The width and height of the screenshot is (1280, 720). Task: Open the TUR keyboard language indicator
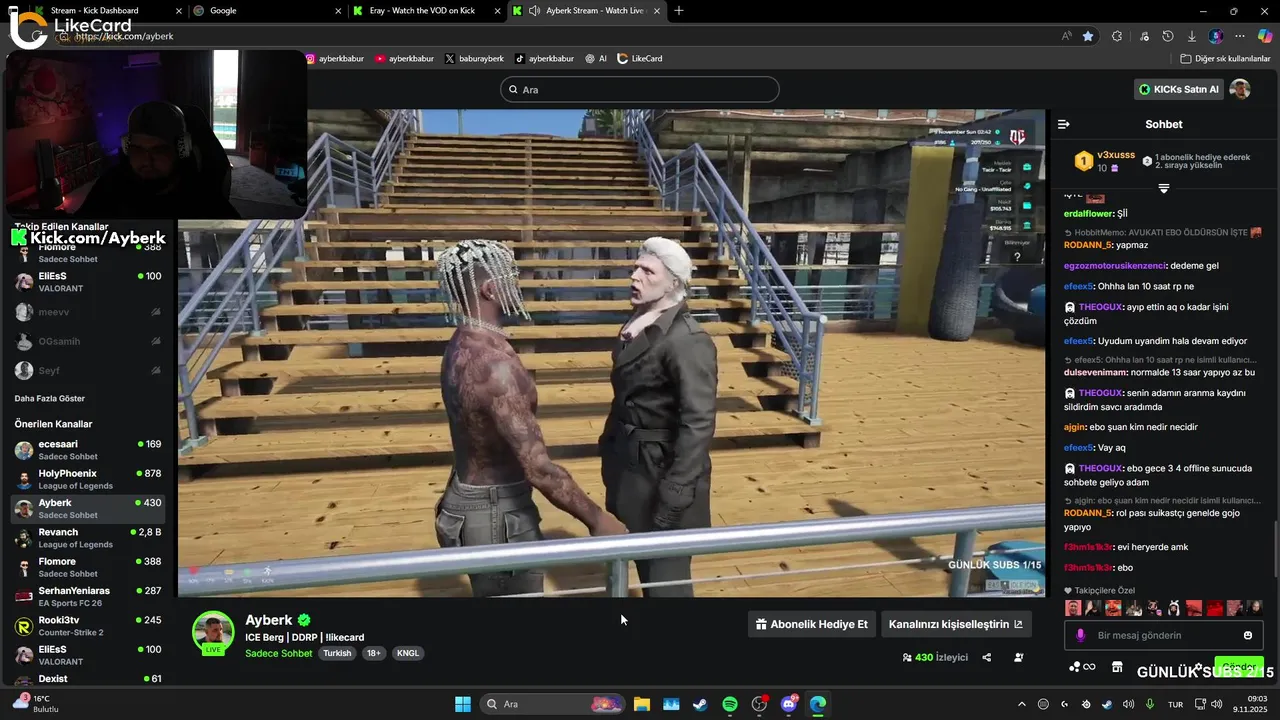coord(1176,704)
